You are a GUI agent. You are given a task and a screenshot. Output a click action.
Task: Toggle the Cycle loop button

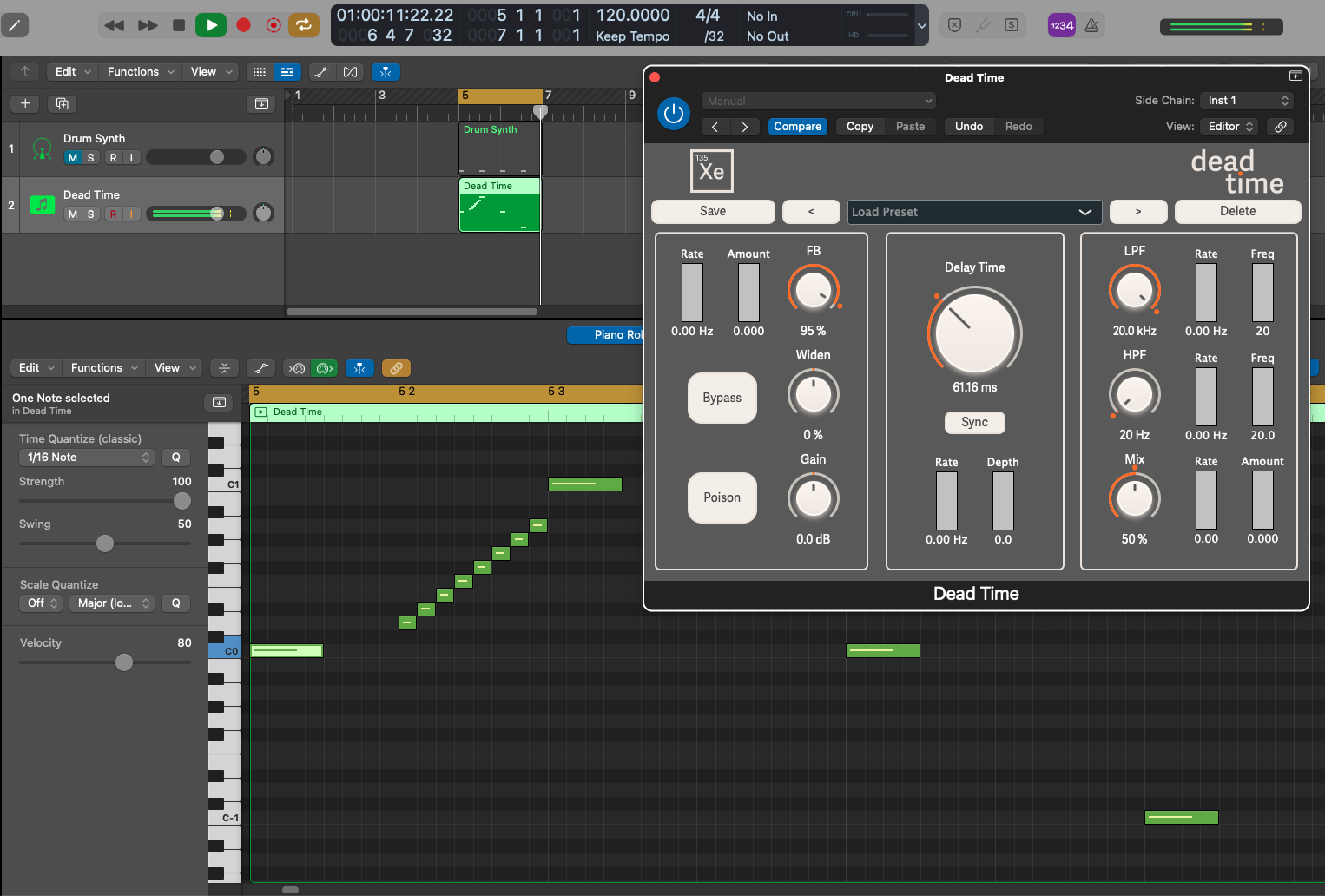[304, 25]
